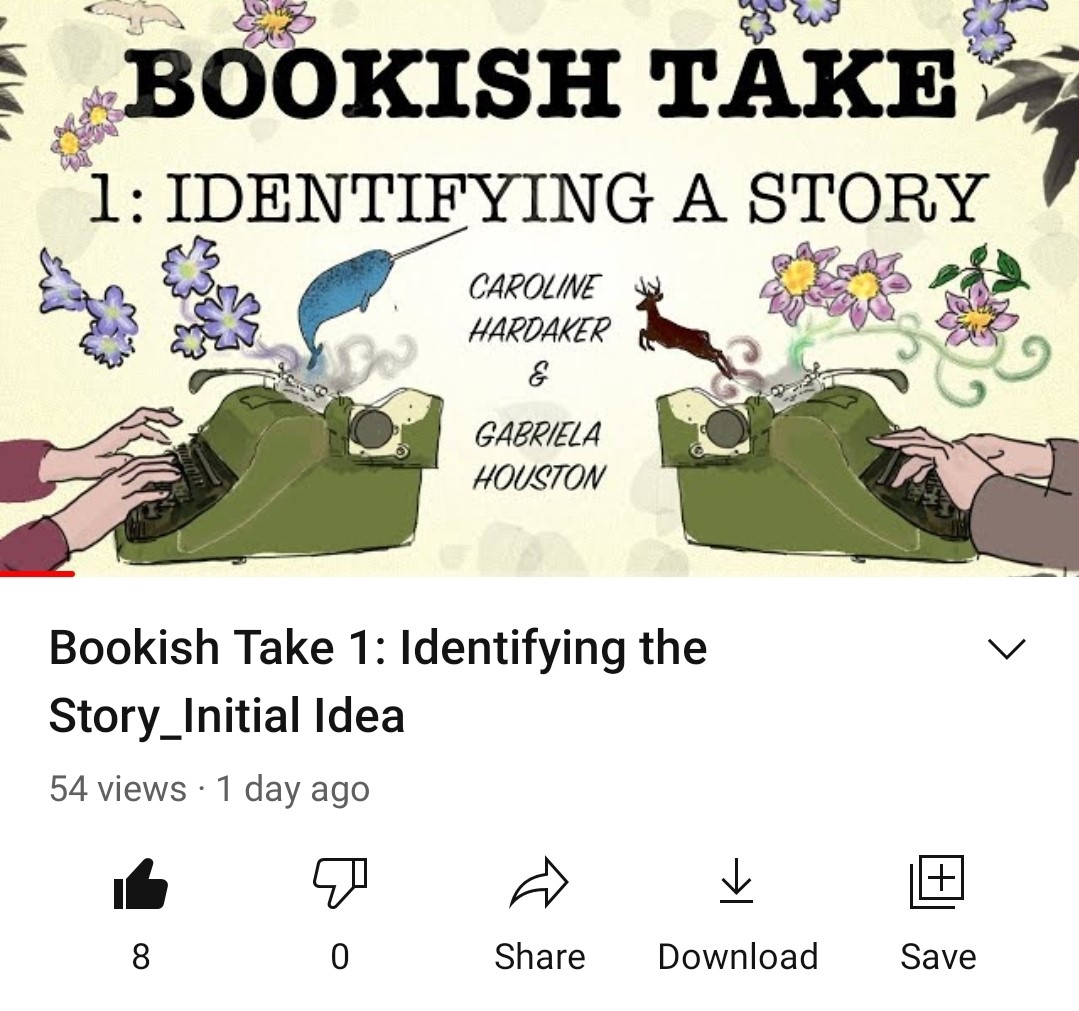Tap the Download arrow icon

pyautogui.click(x=736, y=880)
